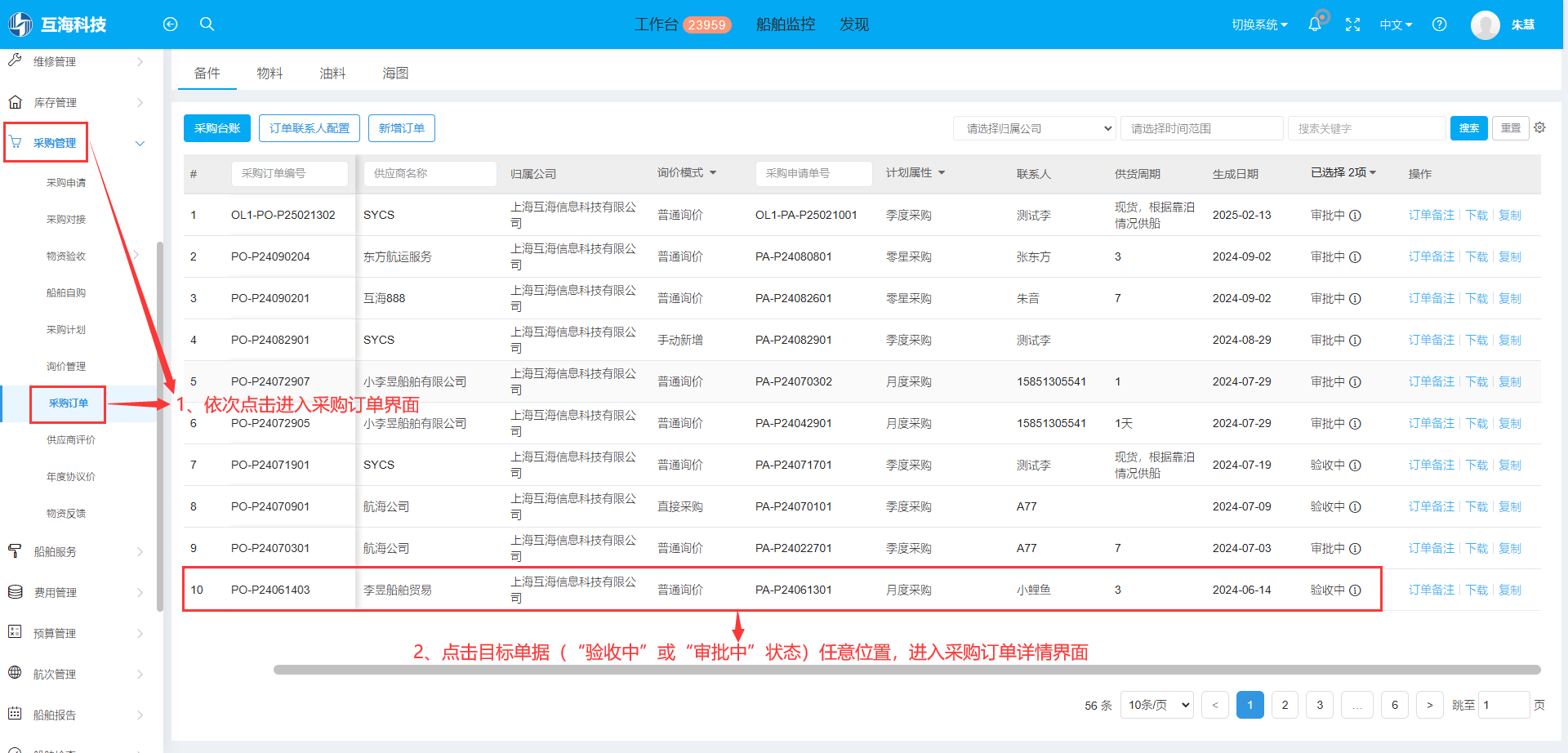Click the 重置 button

[1511, 128]
